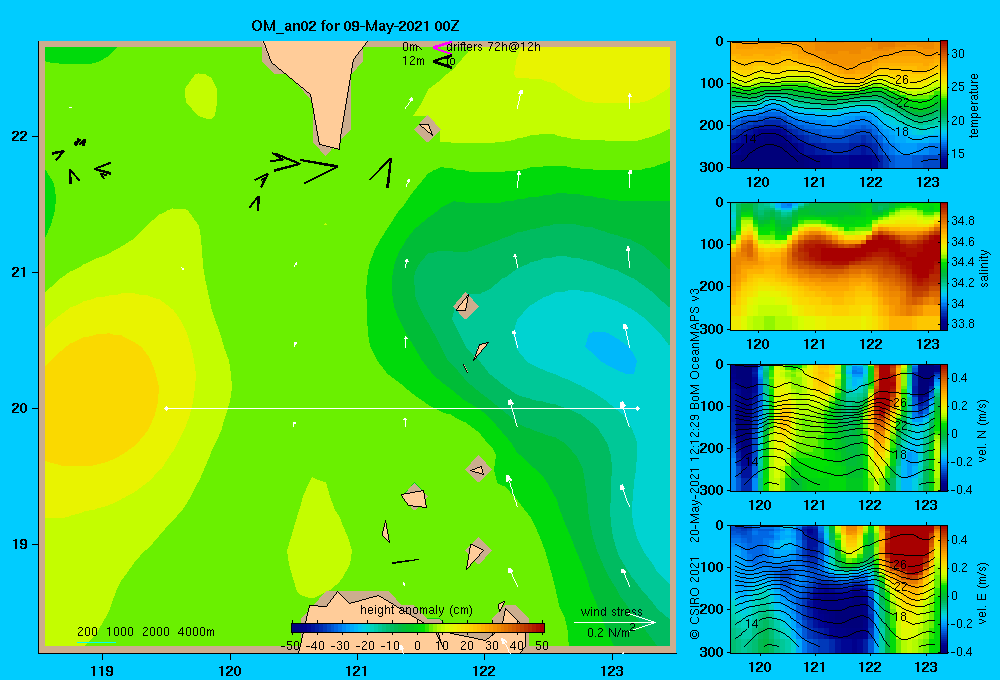This screenshot has width=1000, height=680.
Task: Click the title 'OM_an02 for 09-May-2021 00Z'
Action: point(355,26)
